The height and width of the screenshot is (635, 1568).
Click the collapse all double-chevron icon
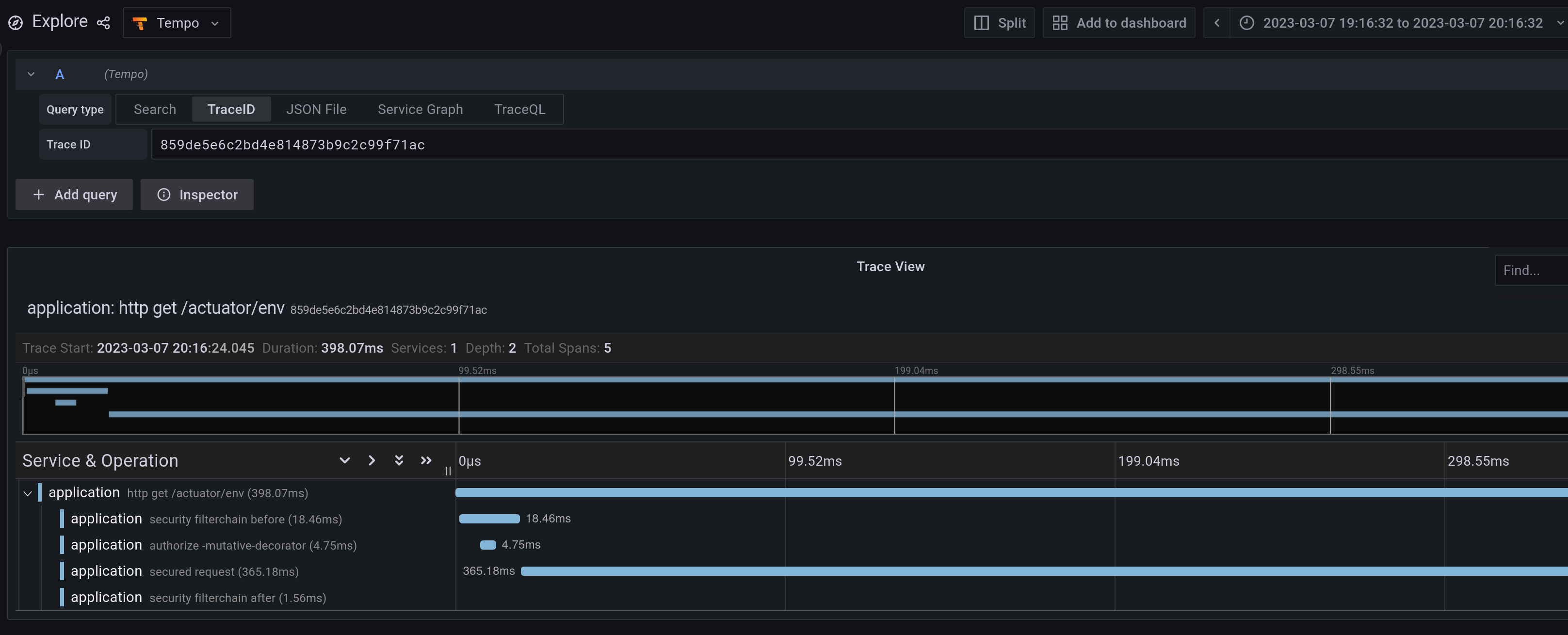point(399,460)
